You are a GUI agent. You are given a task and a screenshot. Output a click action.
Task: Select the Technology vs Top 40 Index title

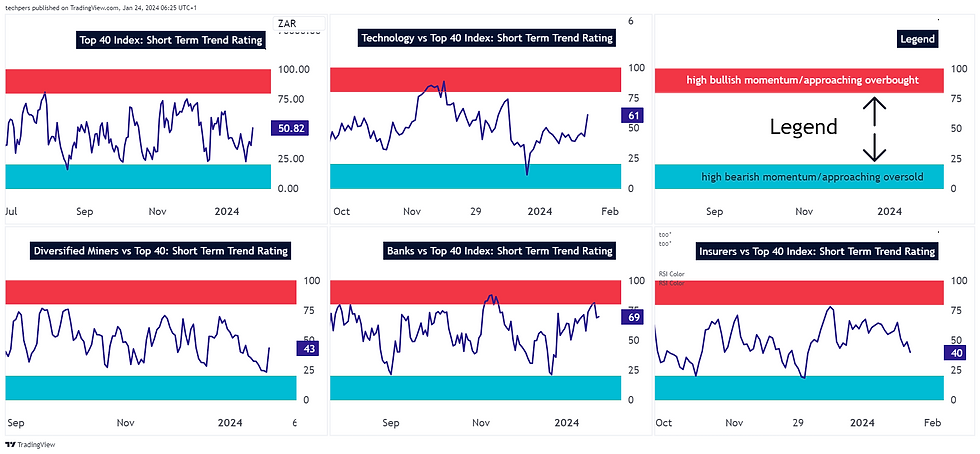(487, 38)
